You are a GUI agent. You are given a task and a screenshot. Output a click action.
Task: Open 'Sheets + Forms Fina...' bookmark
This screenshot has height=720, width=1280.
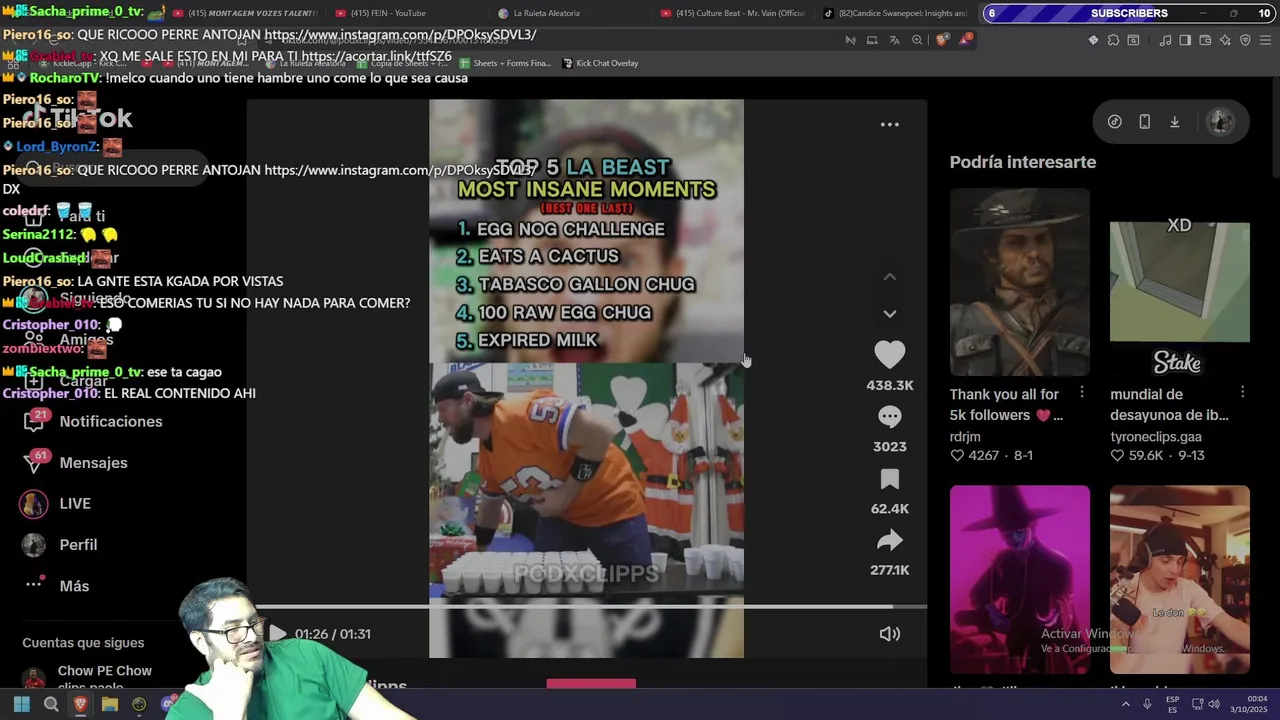click(505, 63)
